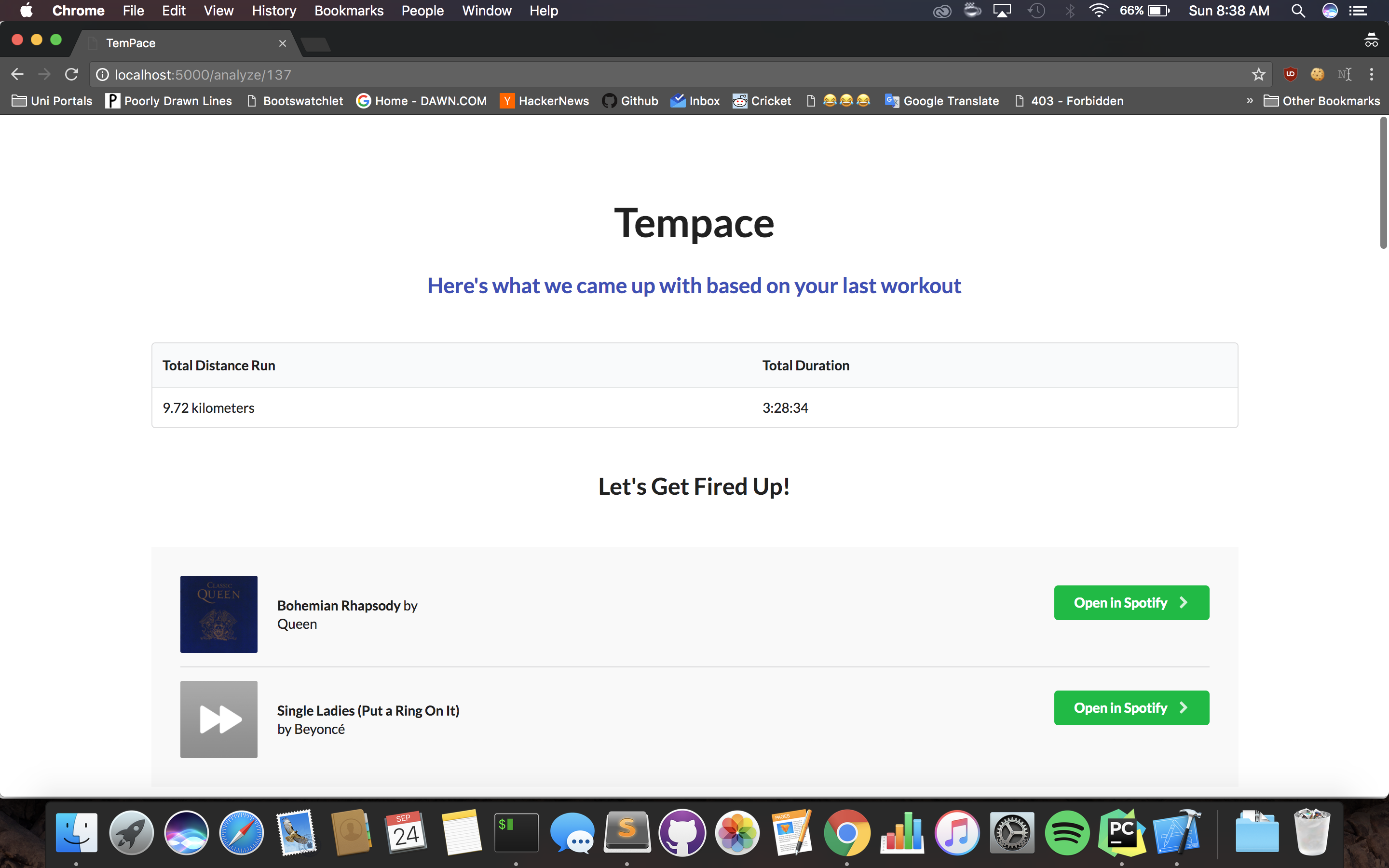Click the cookie extension icon
Image resolution: width=1389 pixels, height=868 pixels.
pyautogui.click(x=1317, y=75)
